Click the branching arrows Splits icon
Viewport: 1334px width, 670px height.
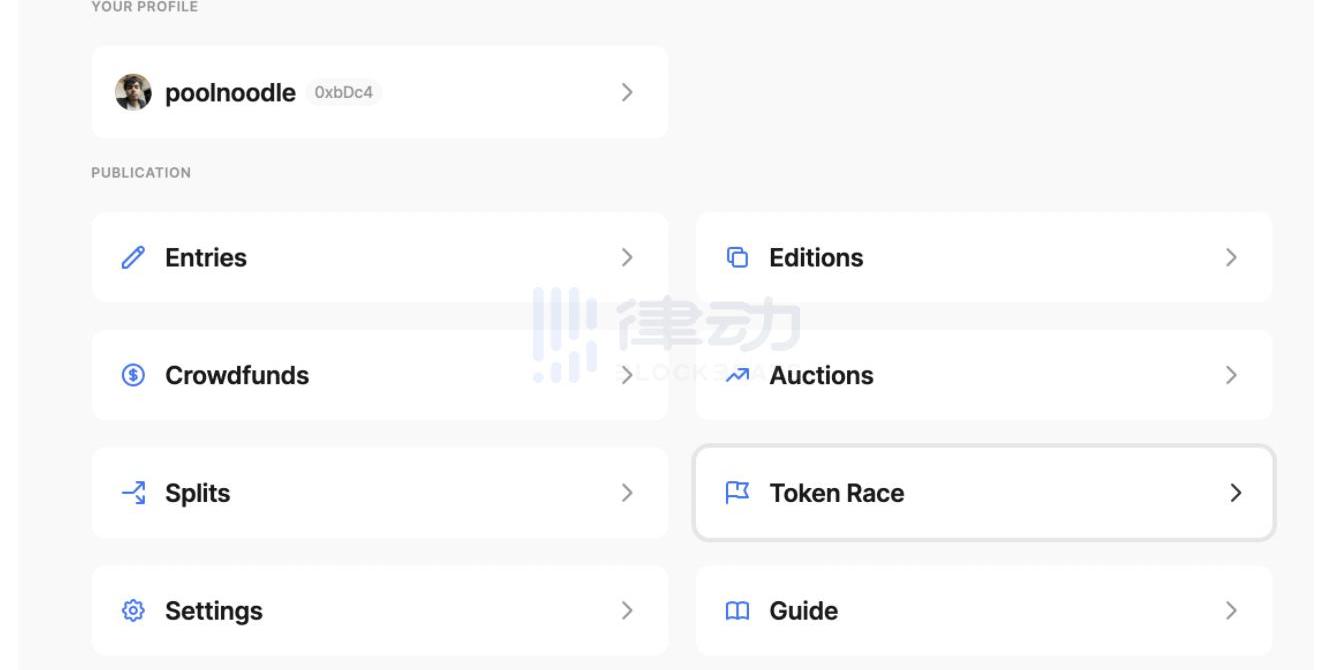point(133,493)
